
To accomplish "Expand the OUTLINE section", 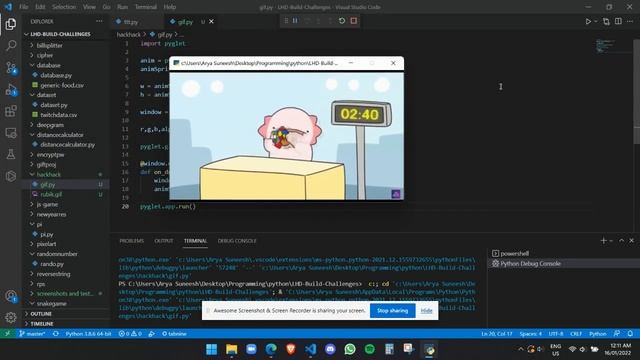I will 41,314.
